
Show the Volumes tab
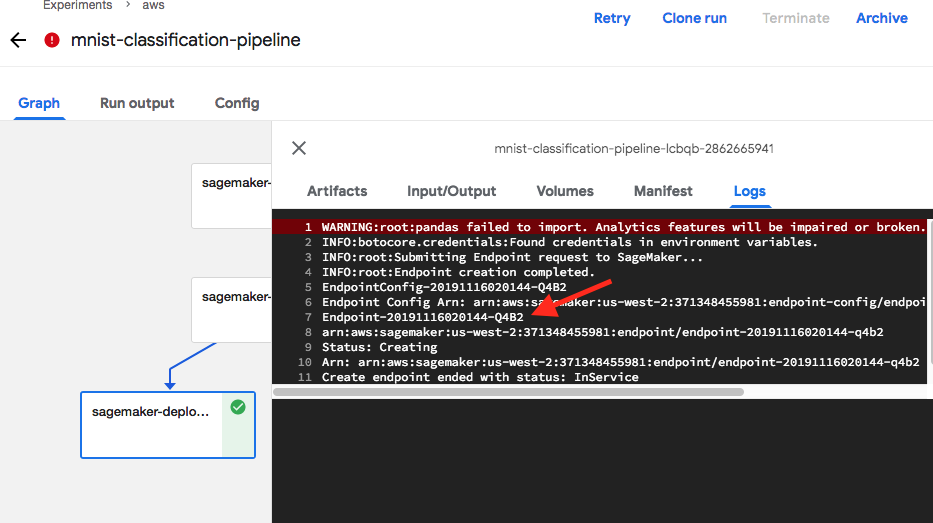coord(565,191)
